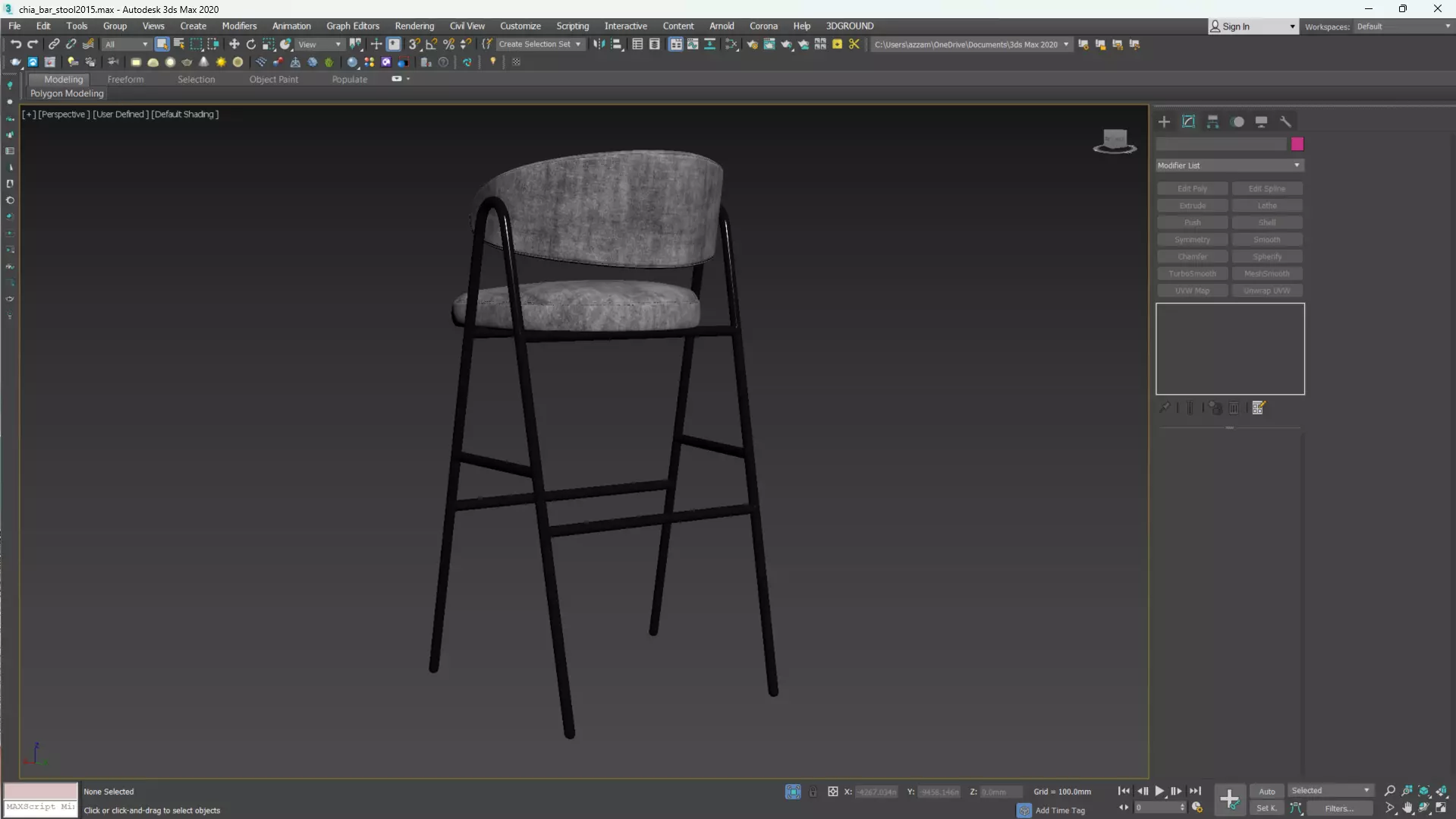Open the key filter 'Selected' dropdown

click(1330, 791)
